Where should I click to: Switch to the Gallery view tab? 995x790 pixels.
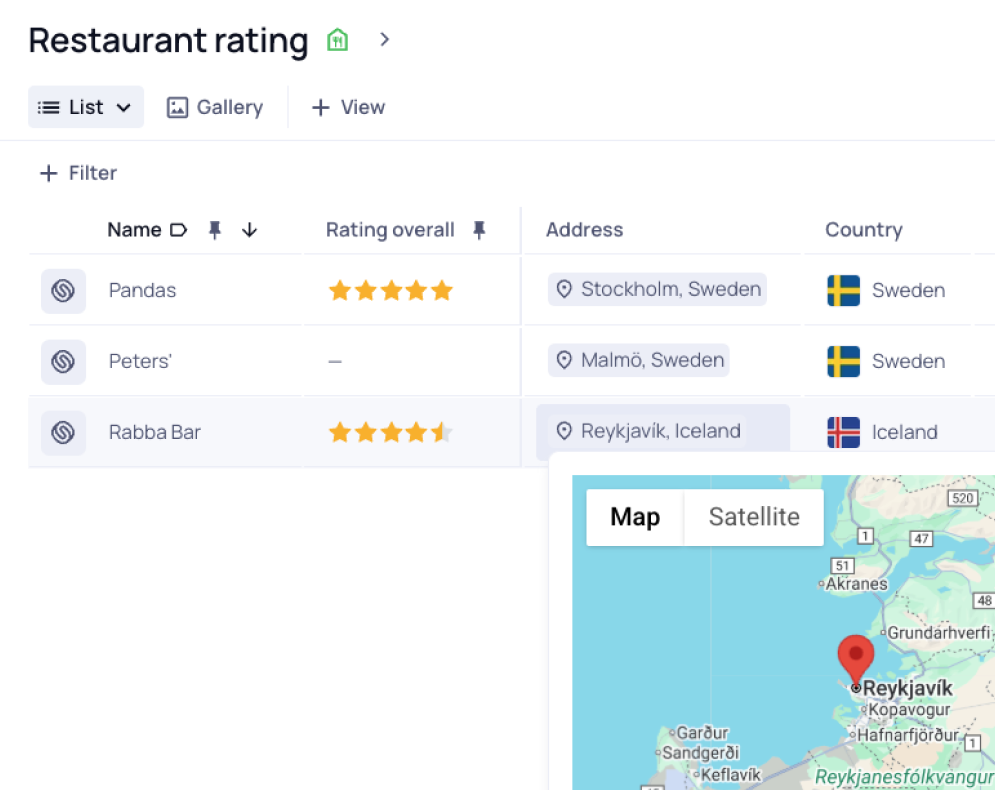(215, 107)
